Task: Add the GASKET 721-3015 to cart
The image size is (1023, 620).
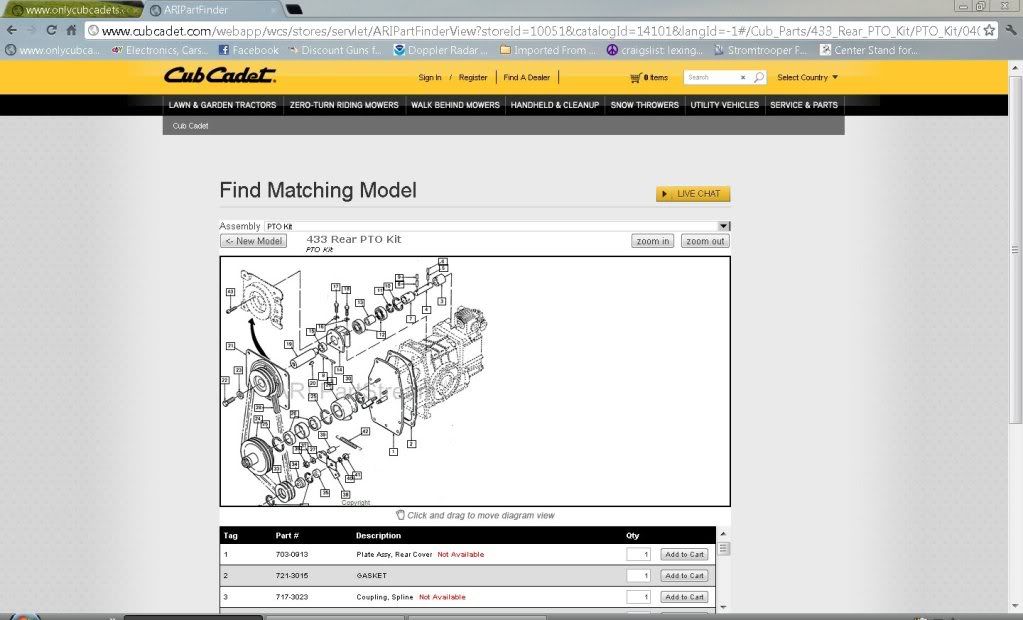Action: [684, 576]
